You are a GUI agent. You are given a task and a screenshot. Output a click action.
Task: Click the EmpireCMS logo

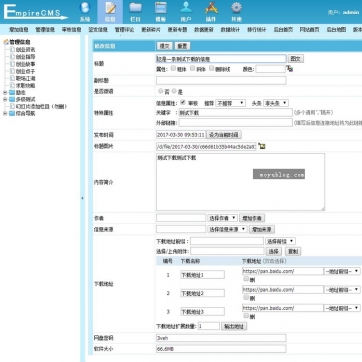pyautogui.click(x=35, y=12)
